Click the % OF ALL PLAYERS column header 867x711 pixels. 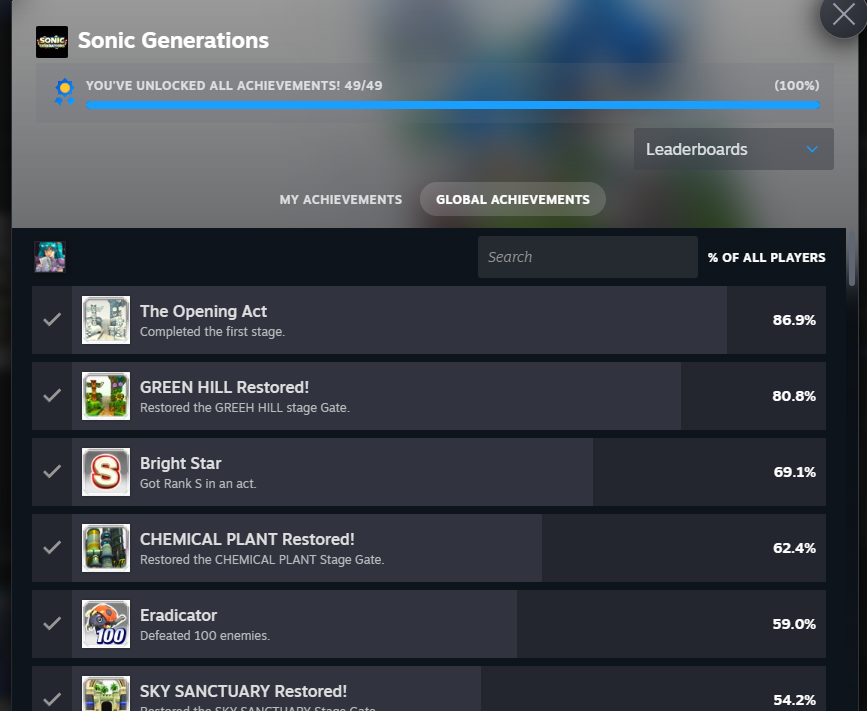tap(766, 258)
